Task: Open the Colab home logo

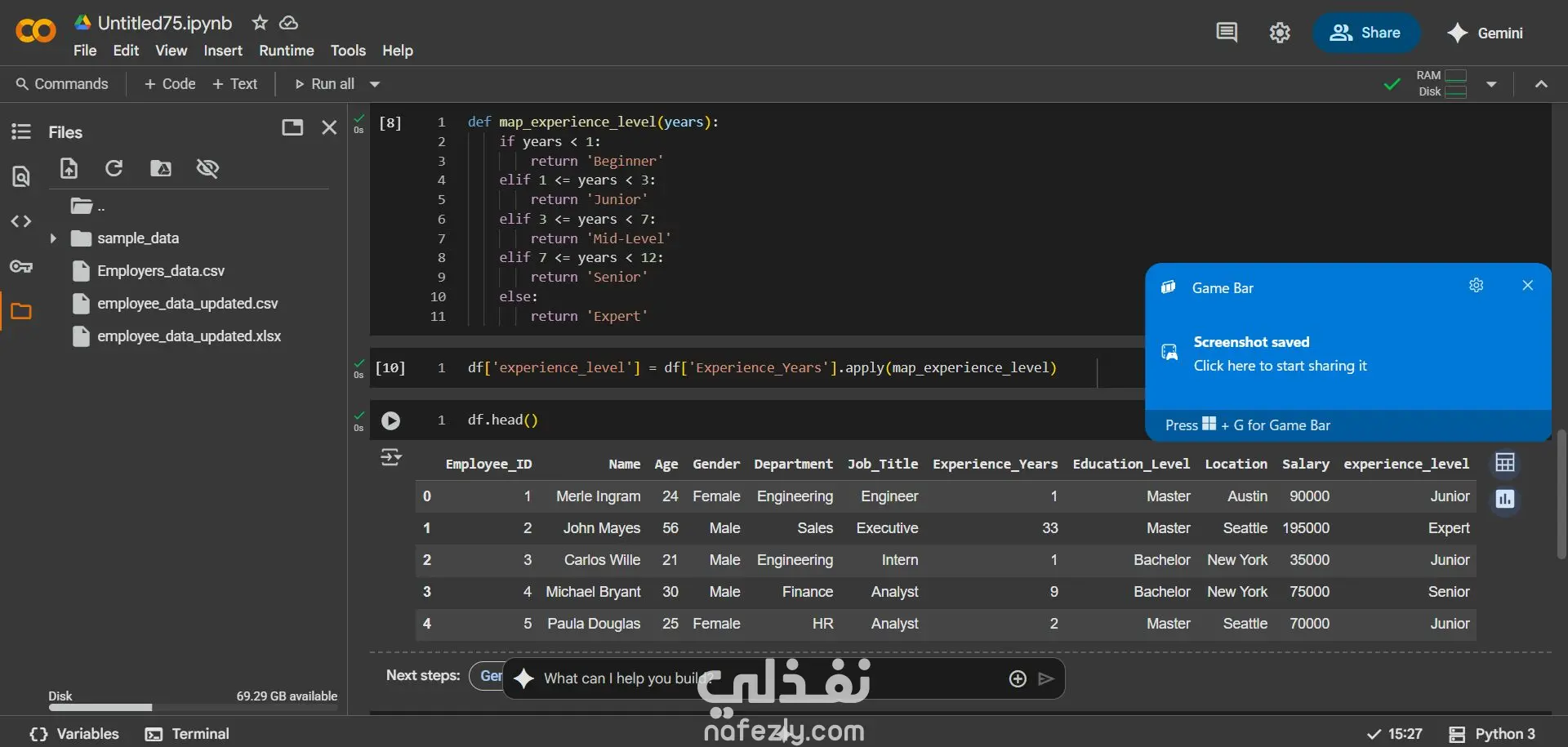Action: coord(36,32)
